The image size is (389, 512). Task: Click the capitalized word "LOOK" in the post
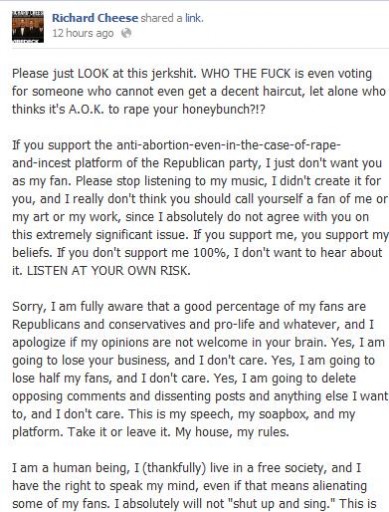coord(93,73)
